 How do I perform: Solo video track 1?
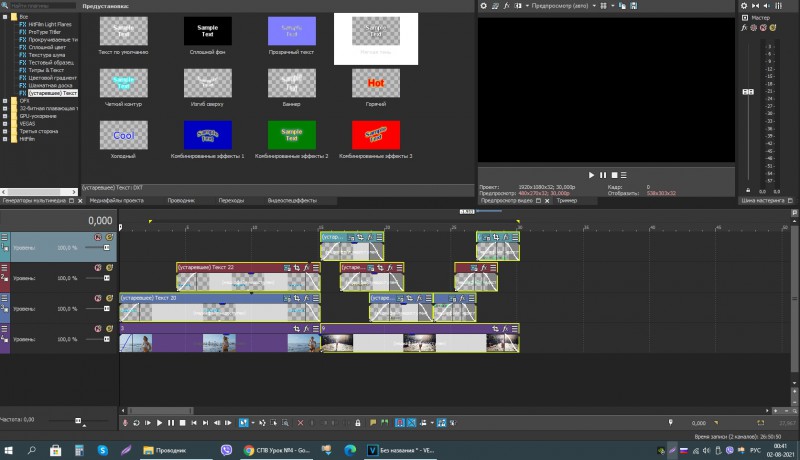coord(109,237)
